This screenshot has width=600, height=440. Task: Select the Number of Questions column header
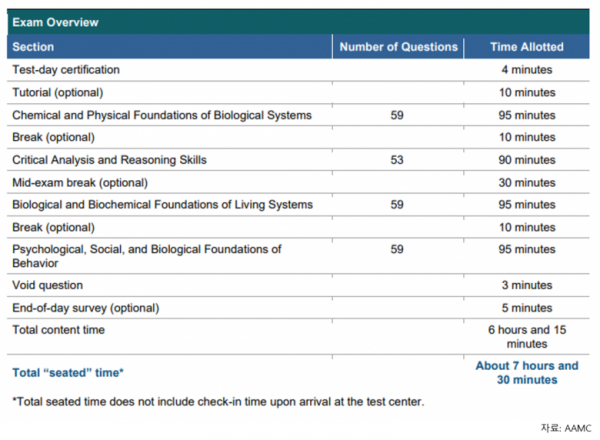click(398, 47)
